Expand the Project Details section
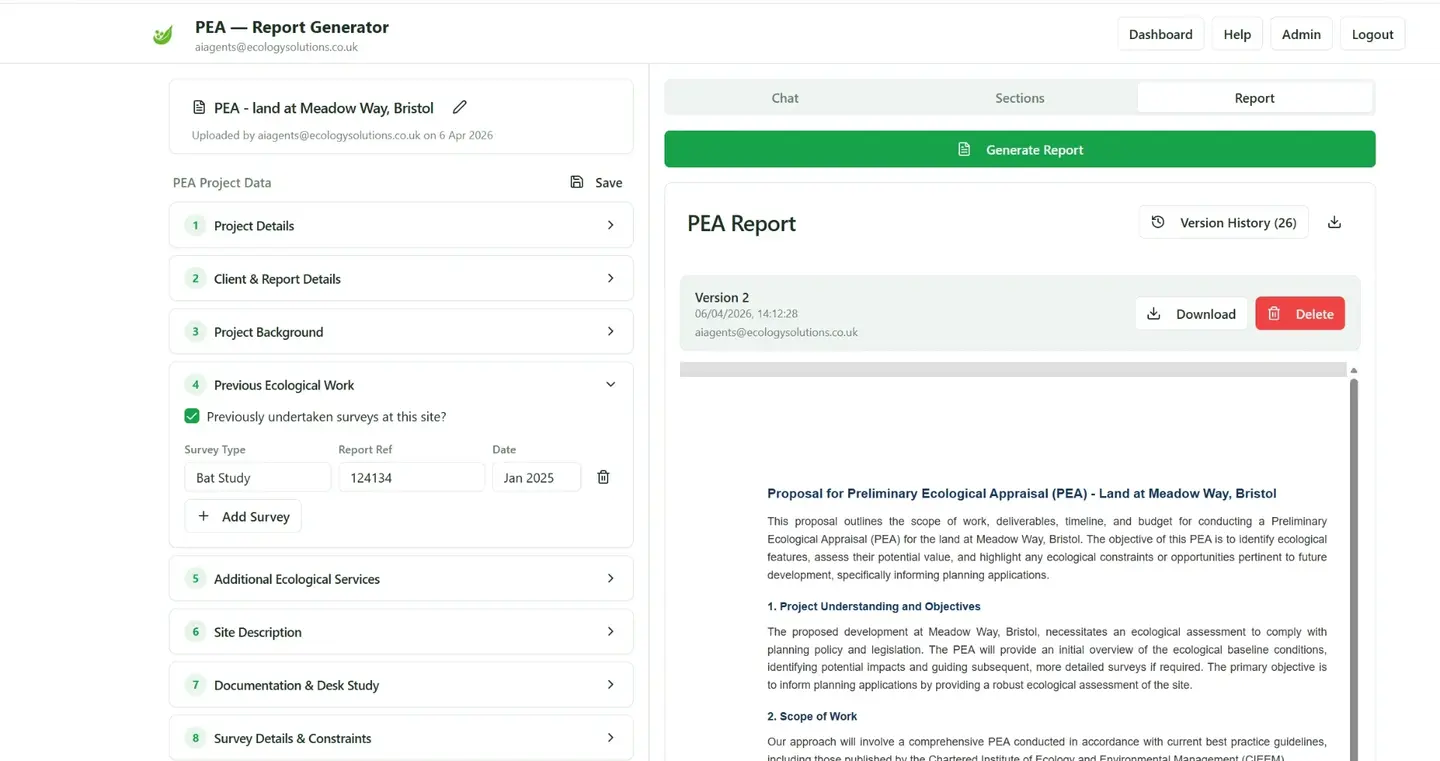This screenshot has width=1440, height=761. 401,225
